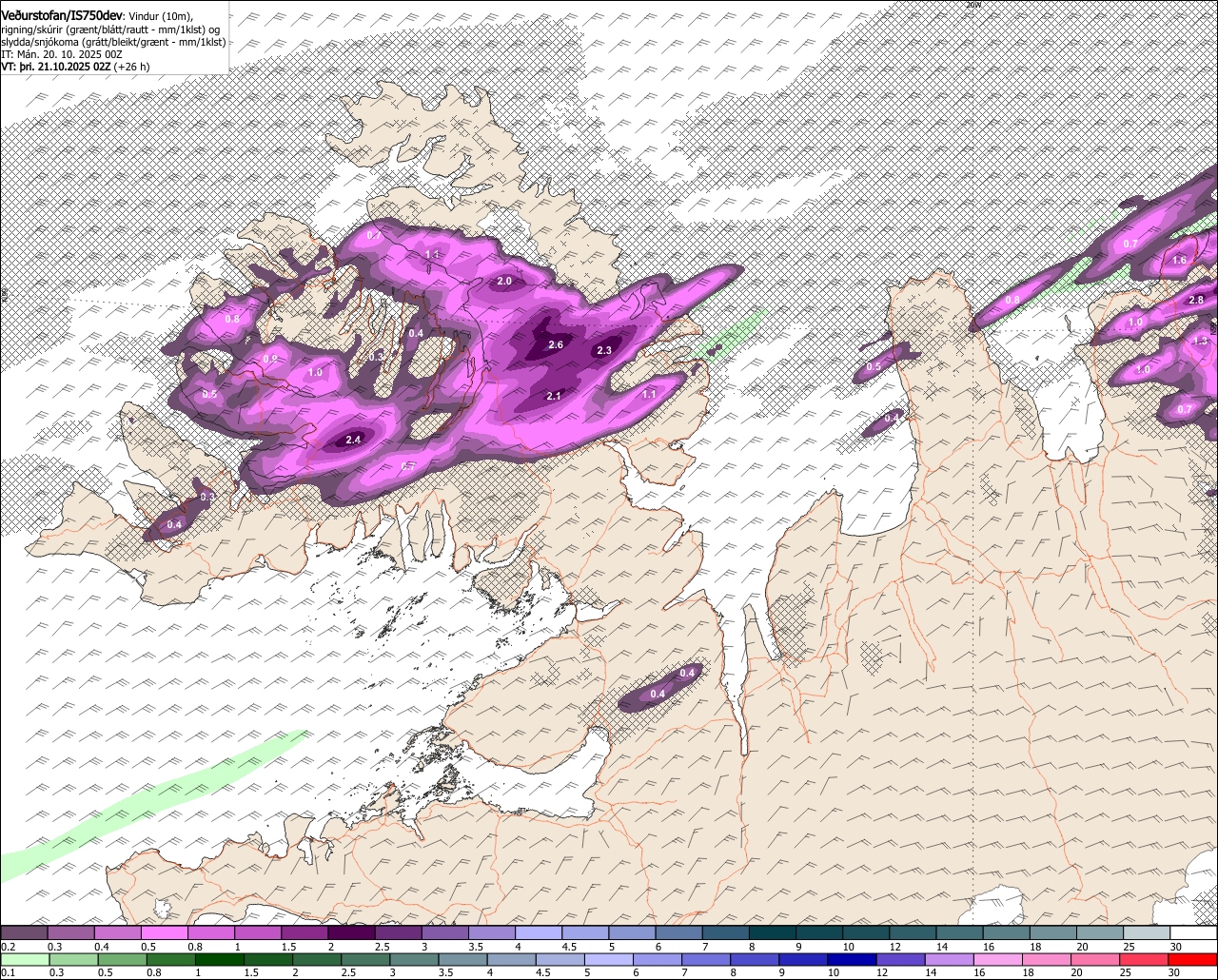
Task: Pick the mauve swatch labeled 0.3 in upper legend
Action: [70, 932]
